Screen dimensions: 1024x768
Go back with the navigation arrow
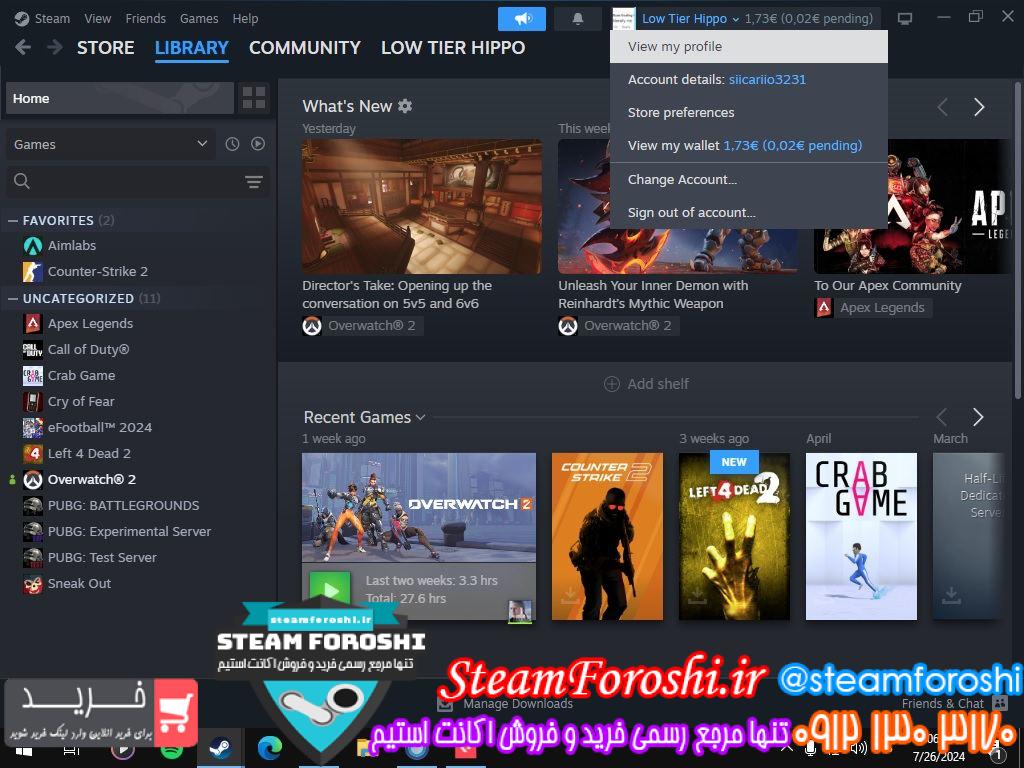pos(23,48)
